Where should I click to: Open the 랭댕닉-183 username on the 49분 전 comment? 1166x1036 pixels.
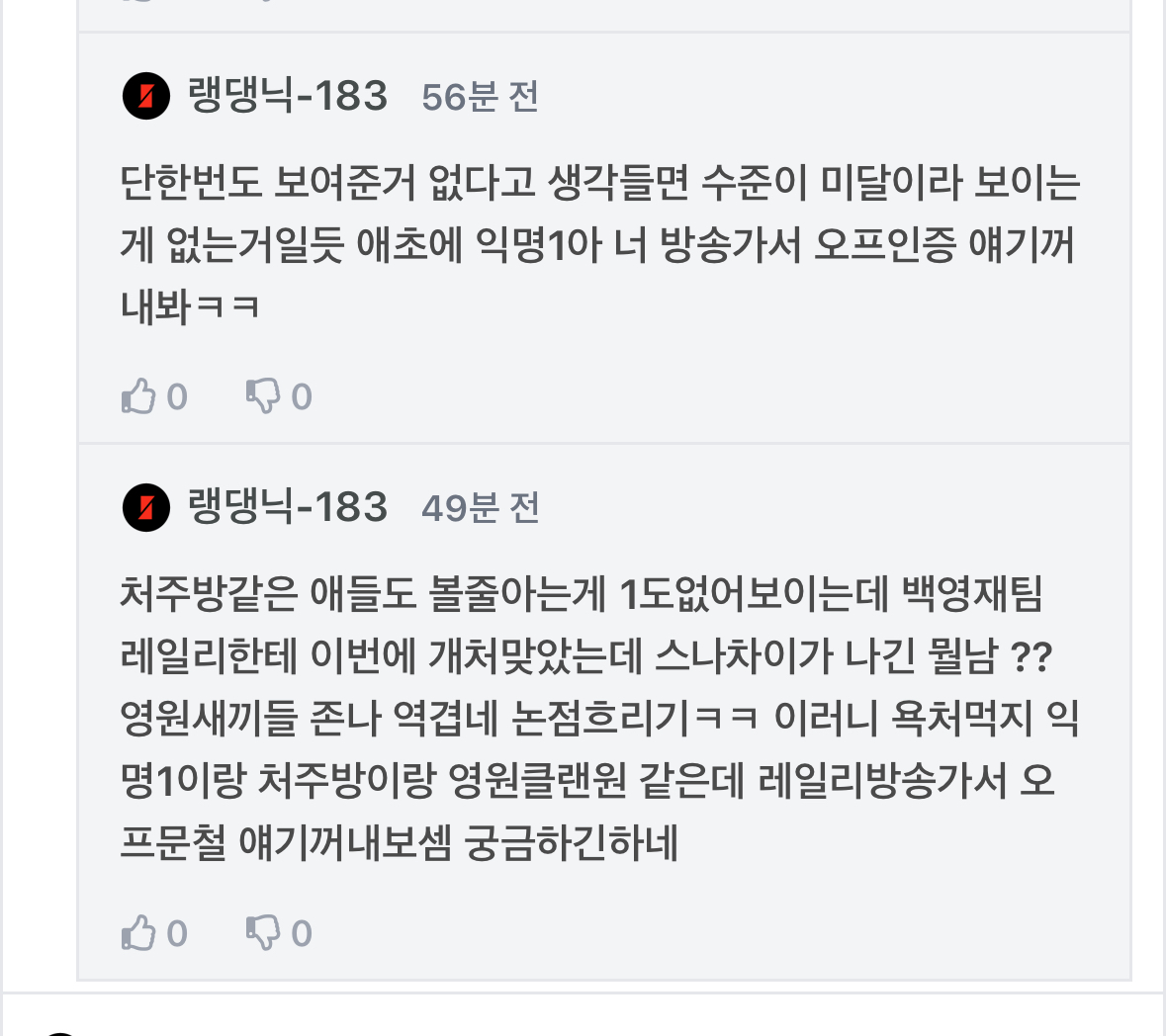pyautogui.click(x=288, y=508)
